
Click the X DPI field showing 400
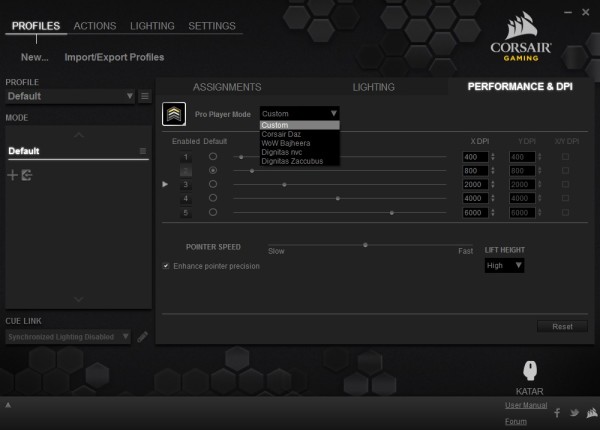[x=475, y=157]
